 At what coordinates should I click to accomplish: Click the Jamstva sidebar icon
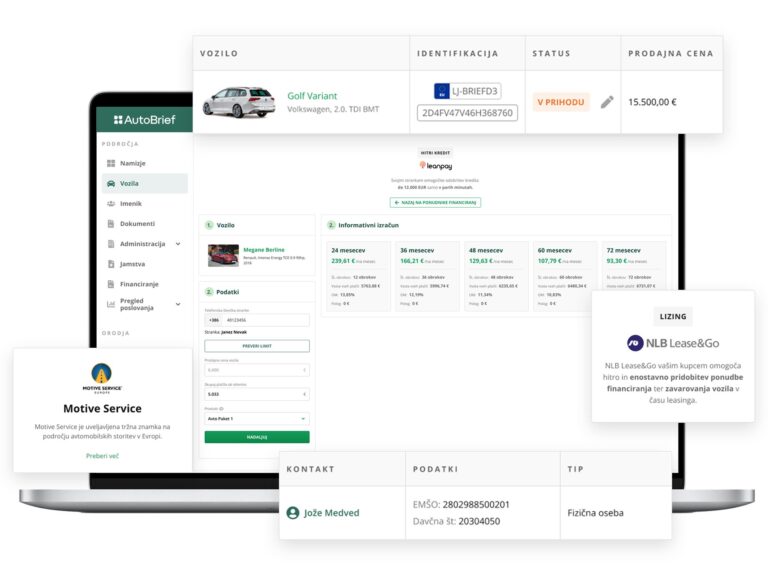pos(110,264)
